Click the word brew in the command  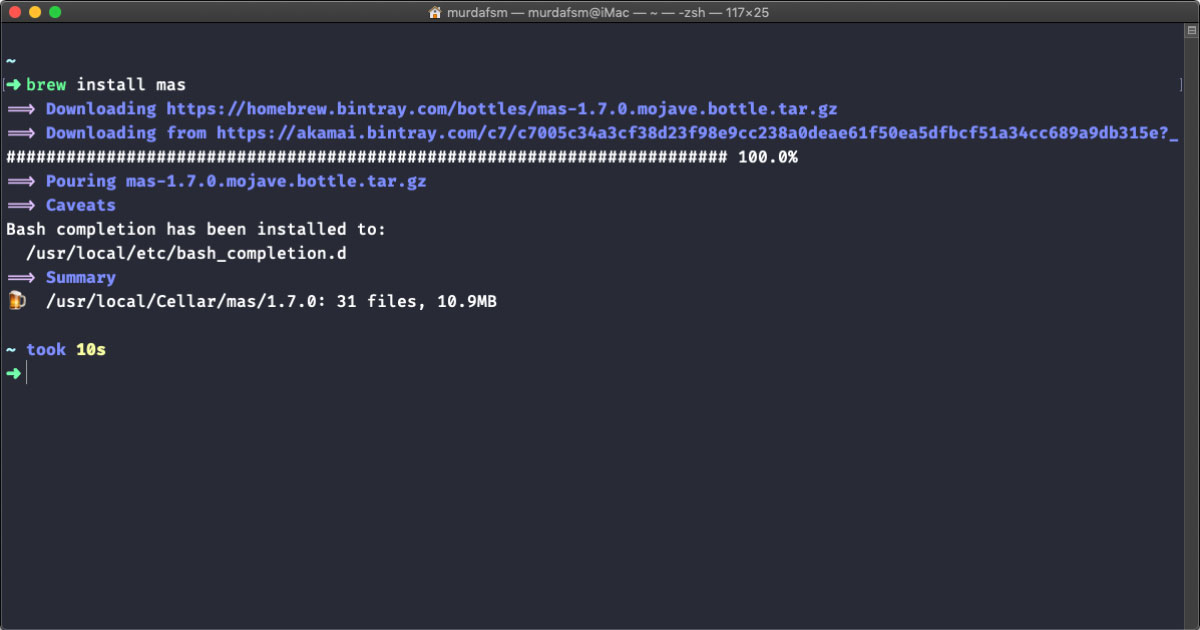46,85
